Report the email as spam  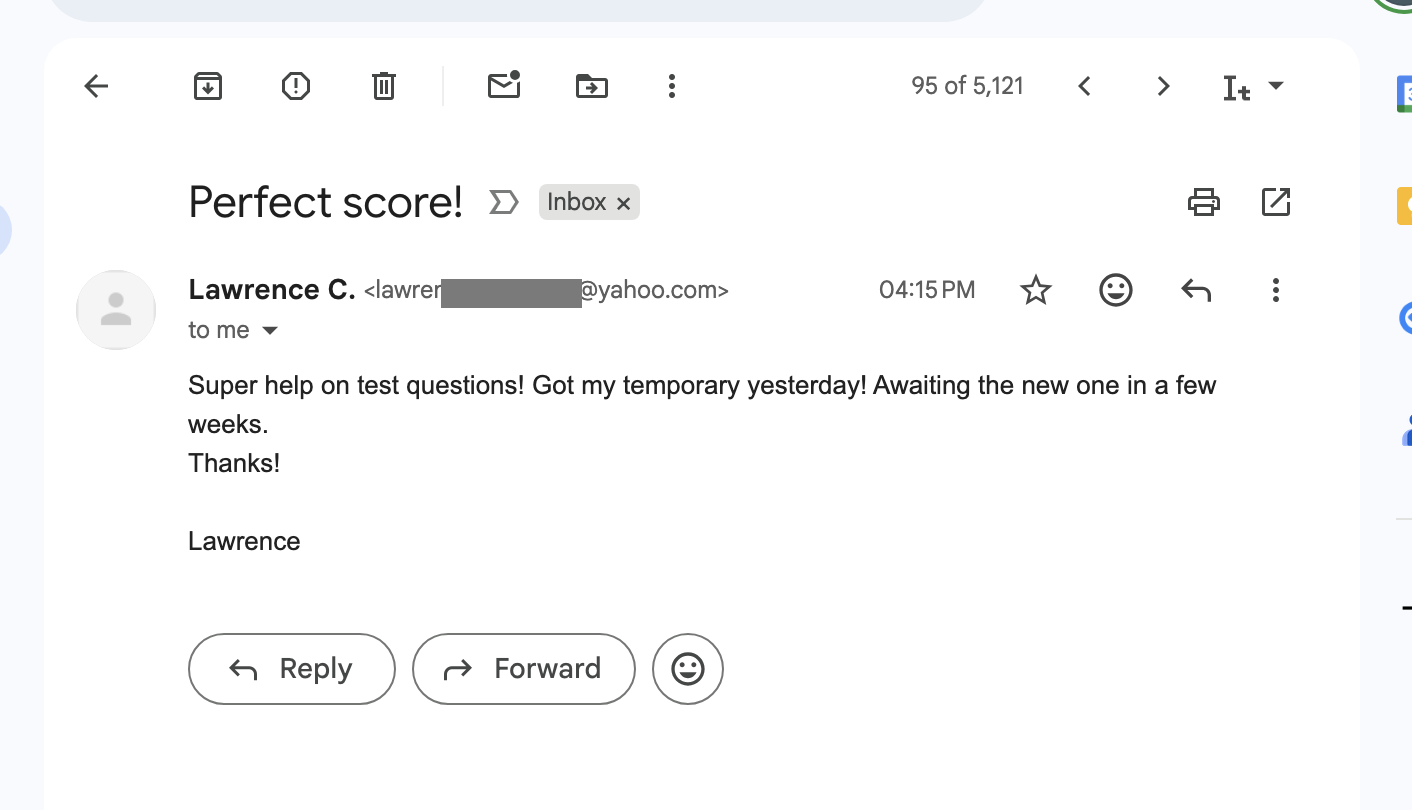point(295,86)
